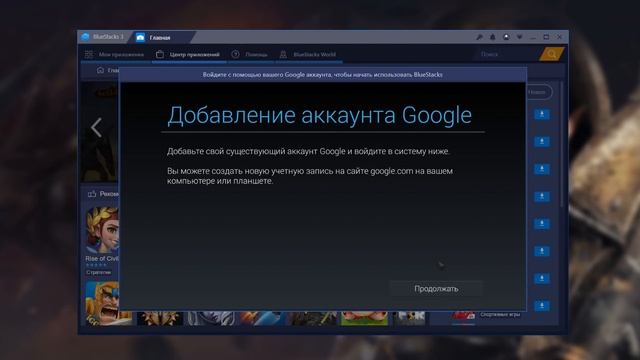The height and width of the screenshot is (360, 640).
Task: Select the BlueStacks 3 title tab
Action: [103, 37]
